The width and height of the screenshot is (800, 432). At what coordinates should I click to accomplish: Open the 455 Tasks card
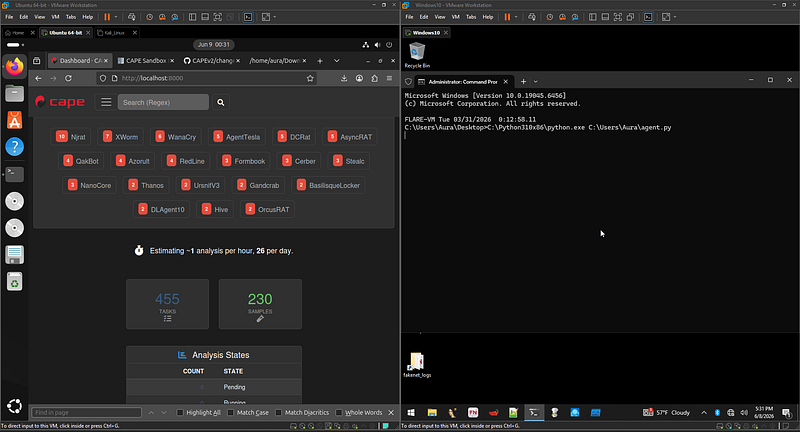167,304
